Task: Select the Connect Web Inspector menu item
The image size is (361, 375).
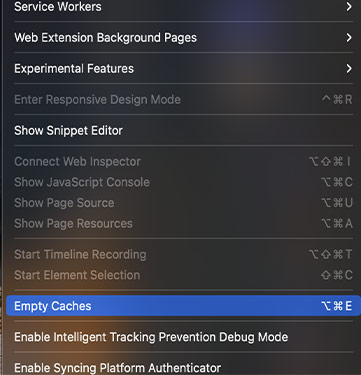Action: click(x=183, y=161)
